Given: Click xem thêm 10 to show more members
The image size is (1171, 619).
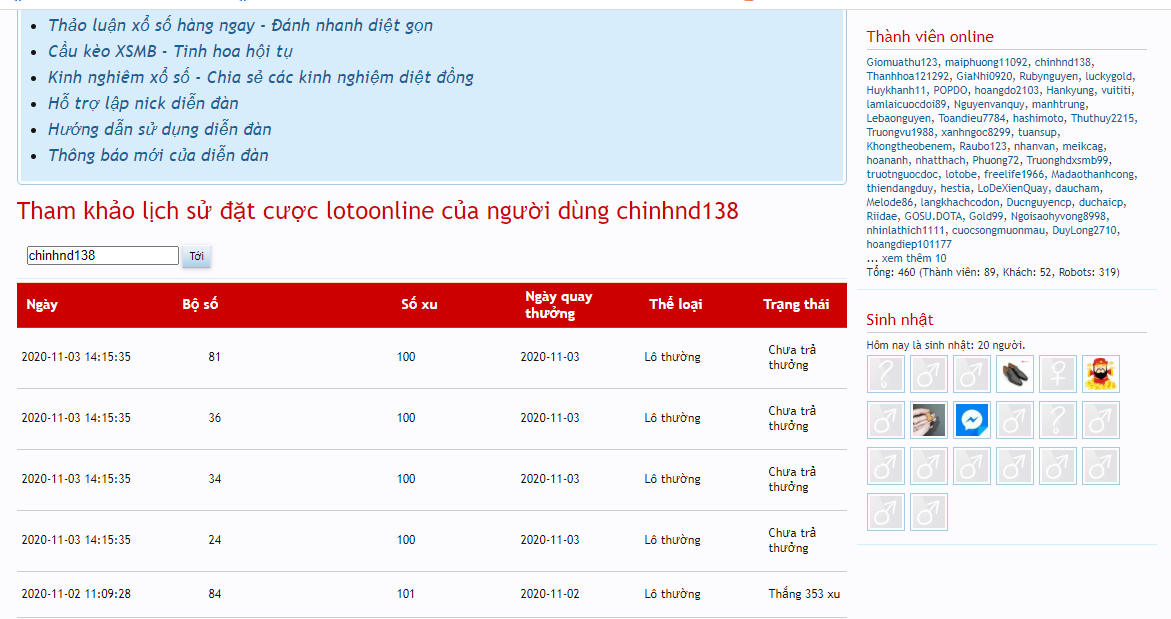Looking at the screenshot, I should 913,258.
